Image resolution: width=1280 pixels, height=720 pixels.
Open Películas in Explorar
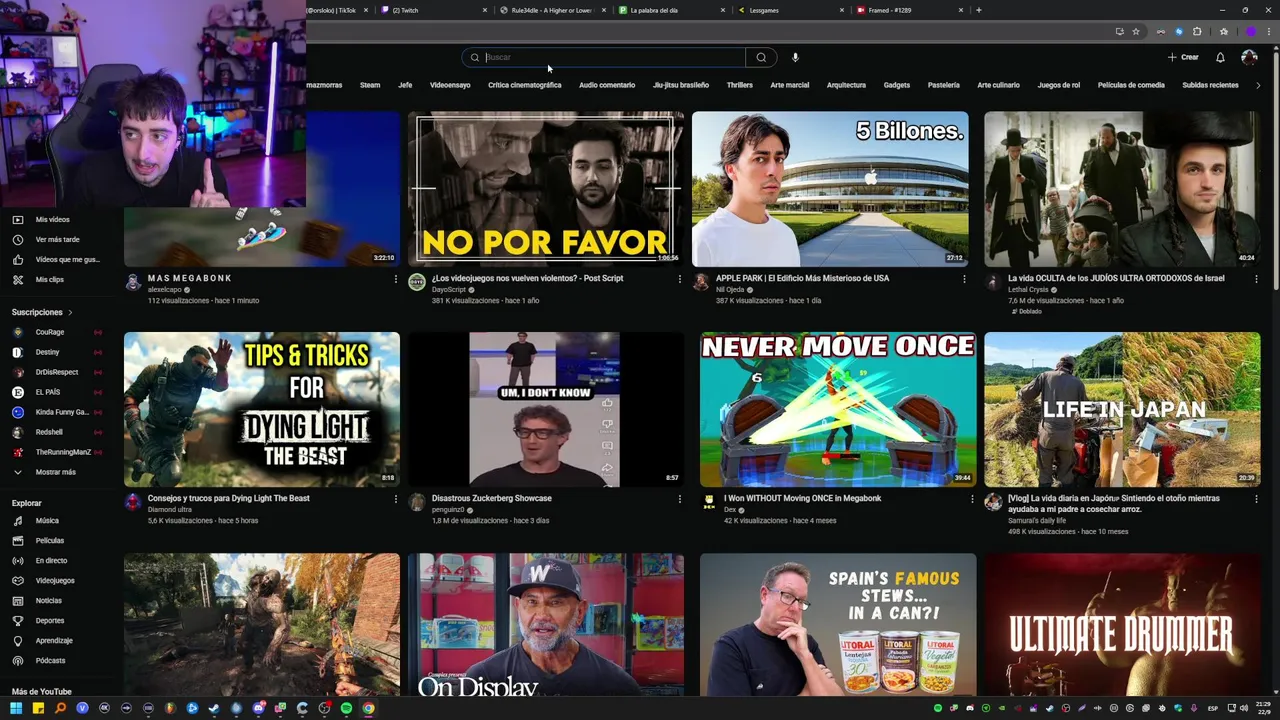50,541
